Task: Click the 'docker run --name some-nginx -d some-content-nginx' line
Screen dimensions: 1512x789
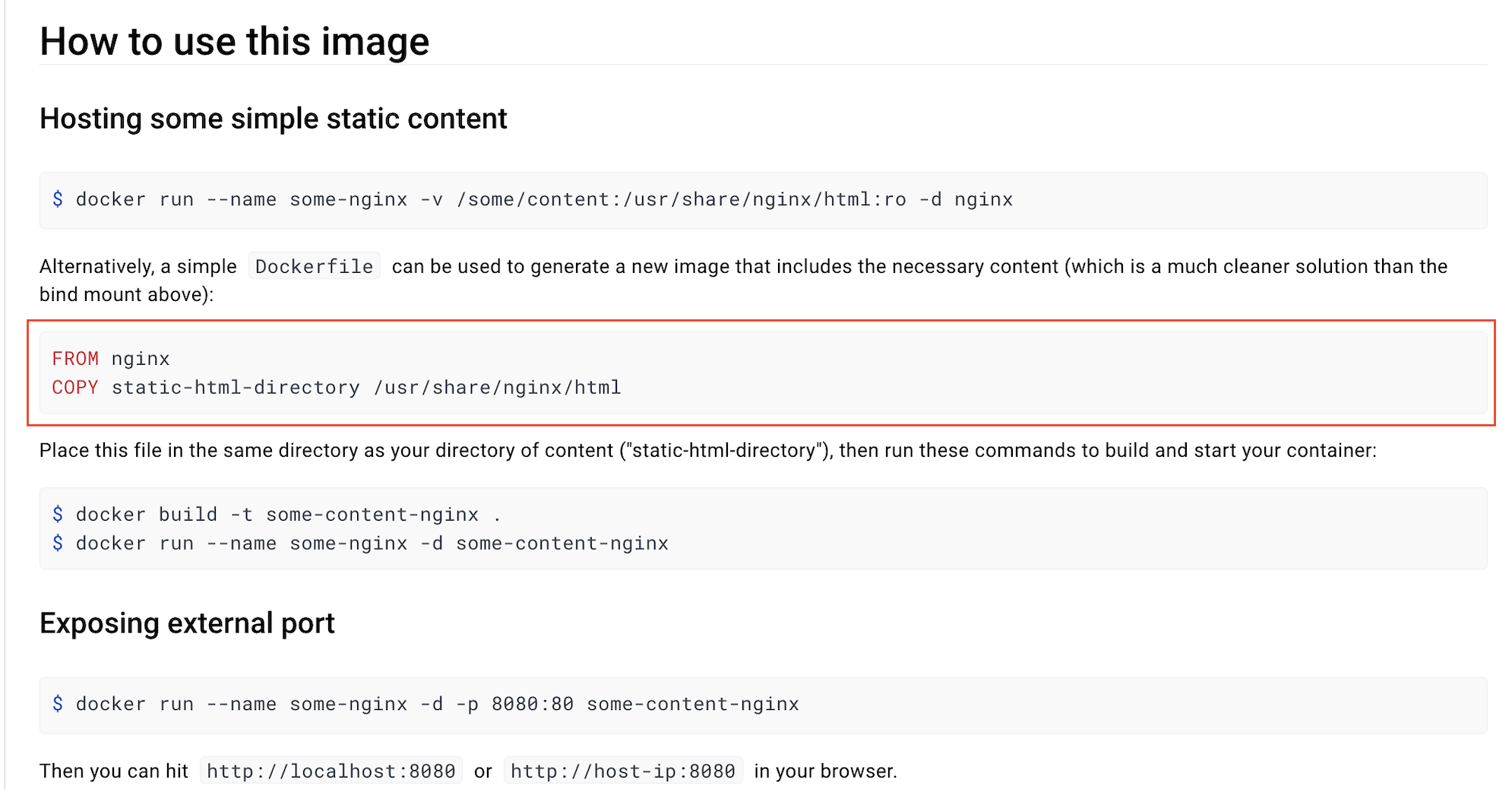Action: tap(360, 543)
